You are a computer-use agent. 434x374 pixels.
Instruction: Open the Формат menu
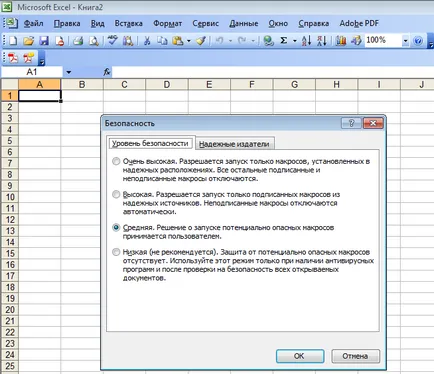(x=167, y=23)
